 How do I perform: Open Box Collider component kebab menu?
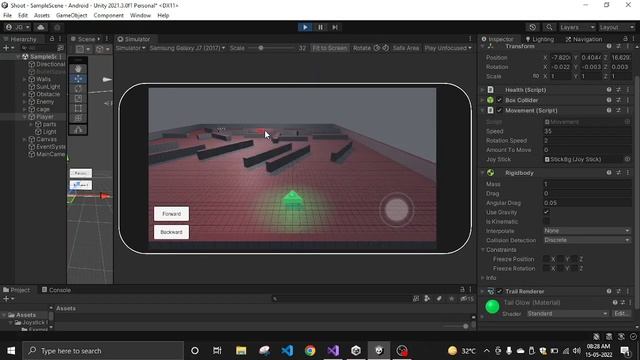(628, 100)
